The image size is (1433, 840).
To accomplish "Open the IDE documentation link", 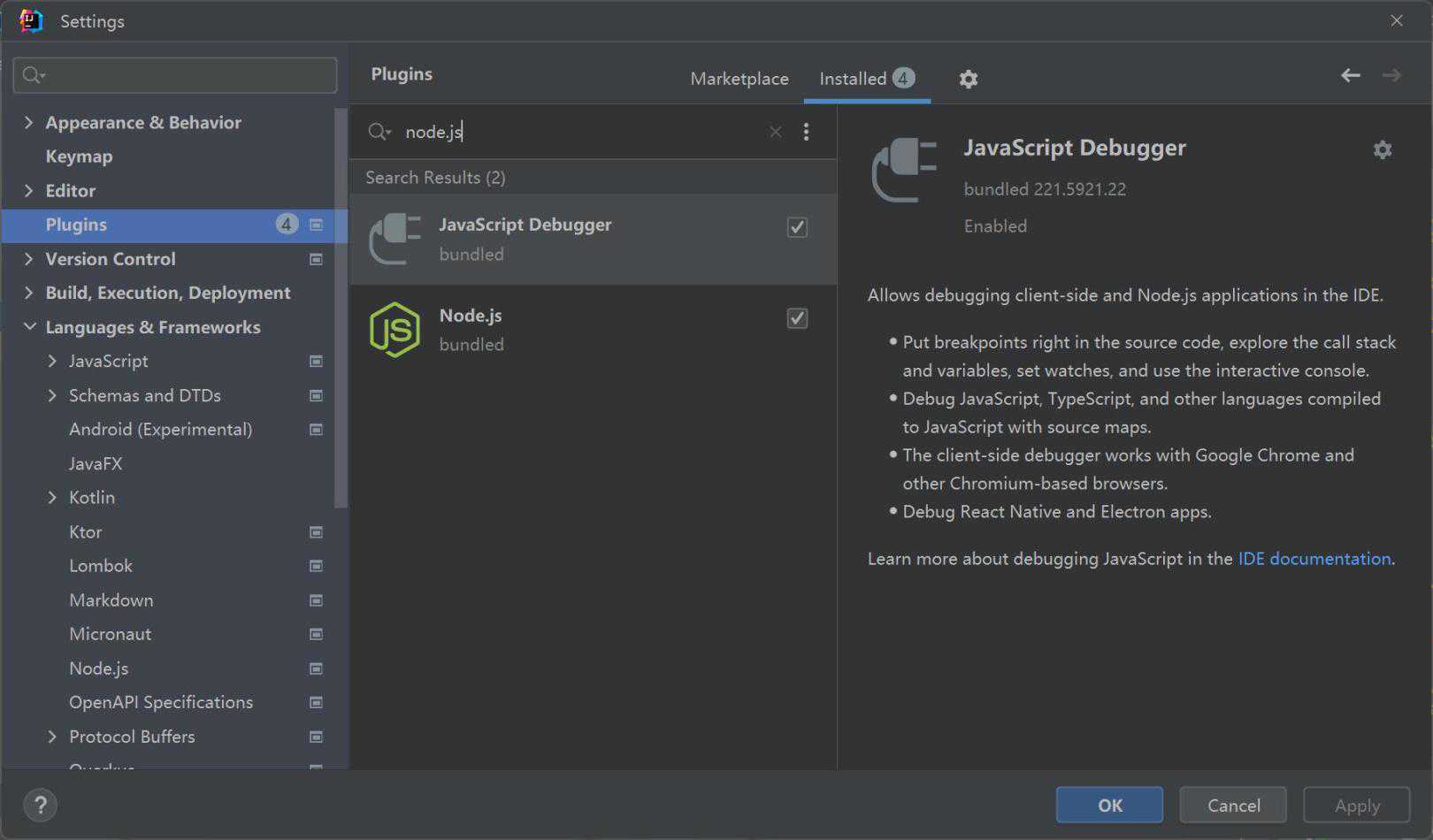I will coord(1314,559).
